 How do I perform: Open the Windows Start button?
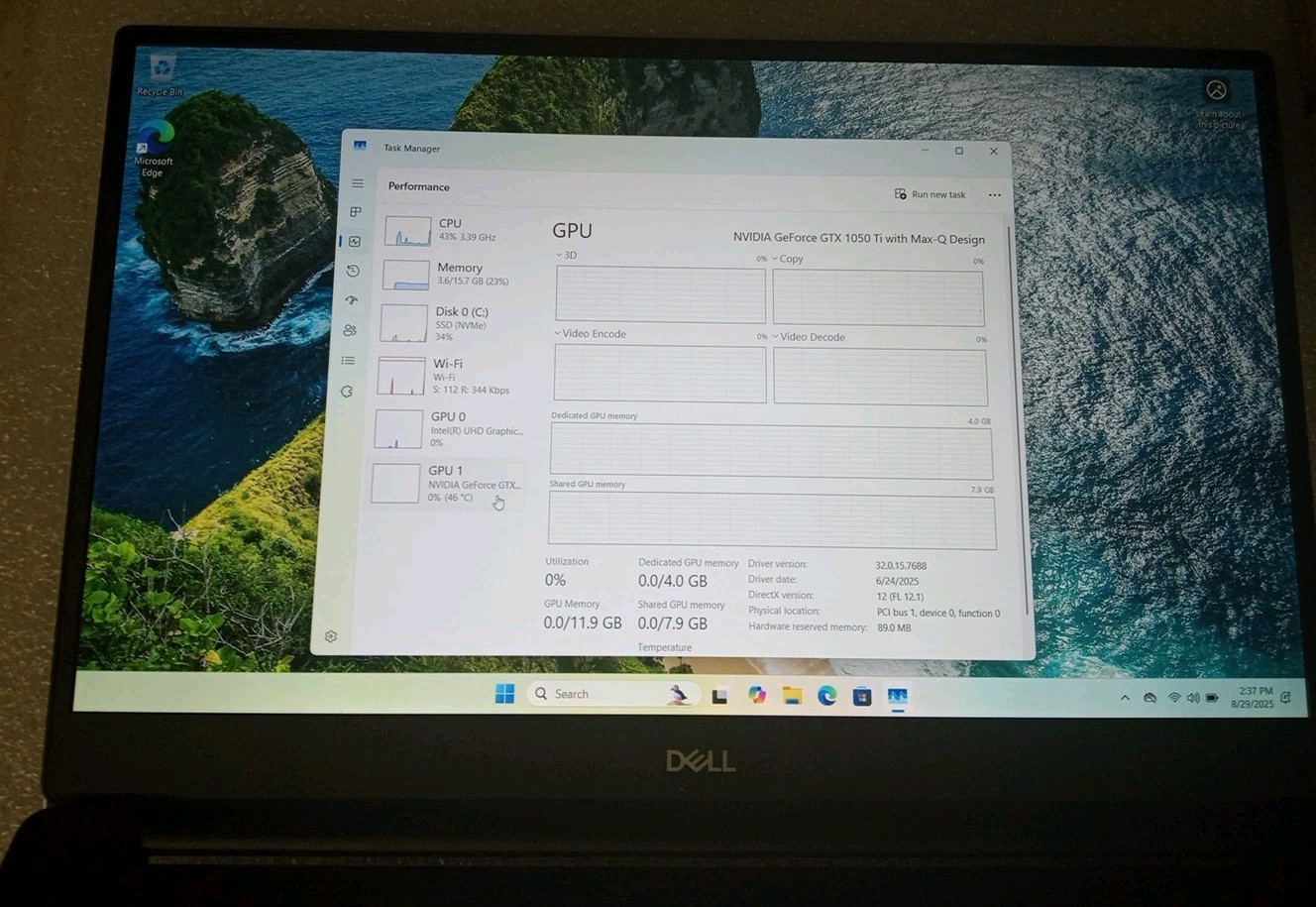[504, 694]
